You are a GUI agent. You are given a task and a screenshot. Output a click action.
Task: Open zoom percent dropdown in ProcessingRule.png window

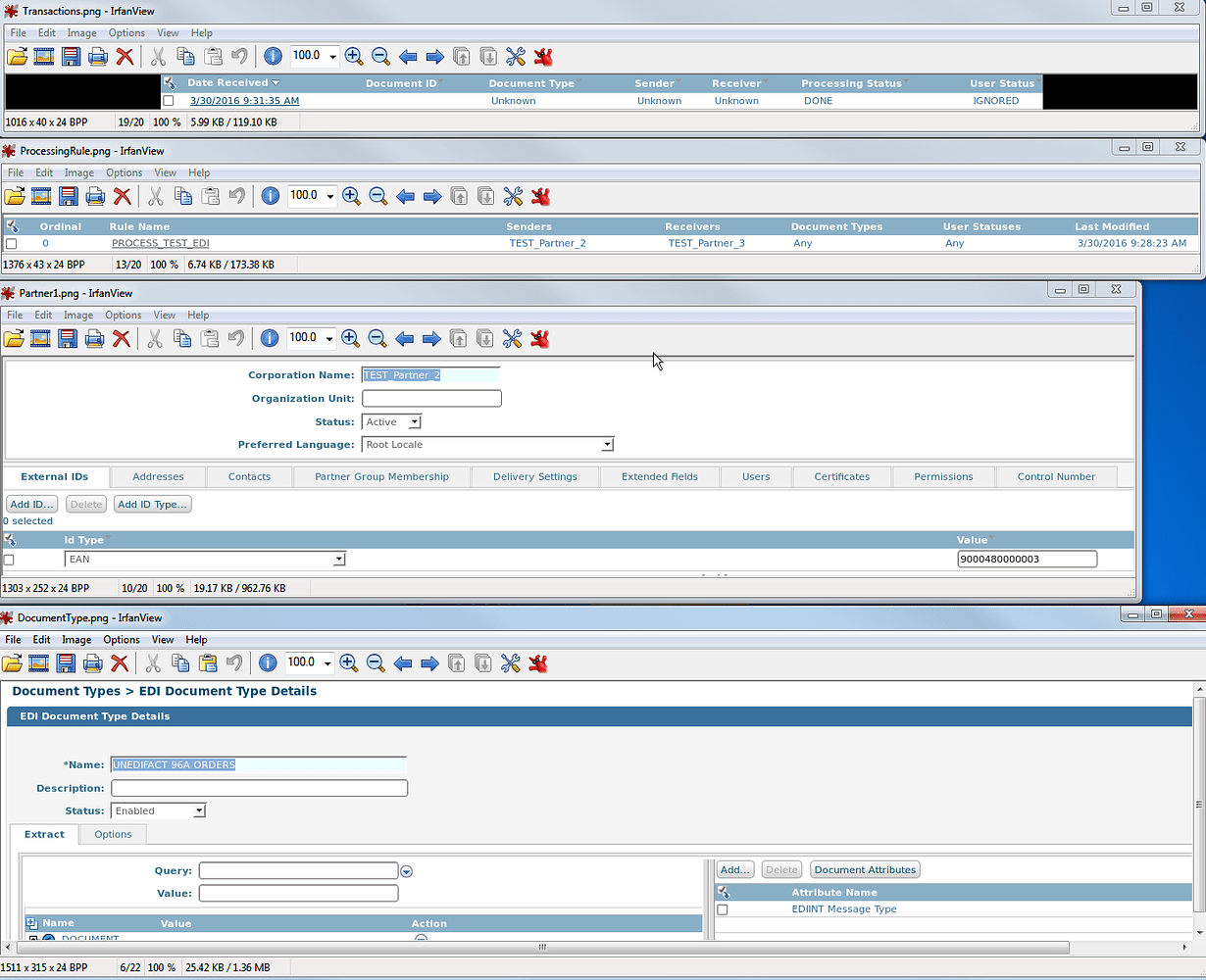(329, 196)
